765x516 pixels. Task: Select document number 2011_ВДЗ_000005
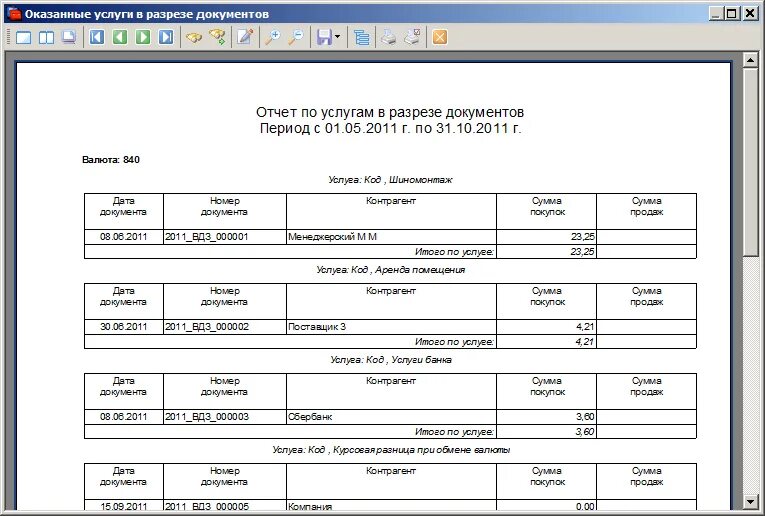[x=207, y=506]
